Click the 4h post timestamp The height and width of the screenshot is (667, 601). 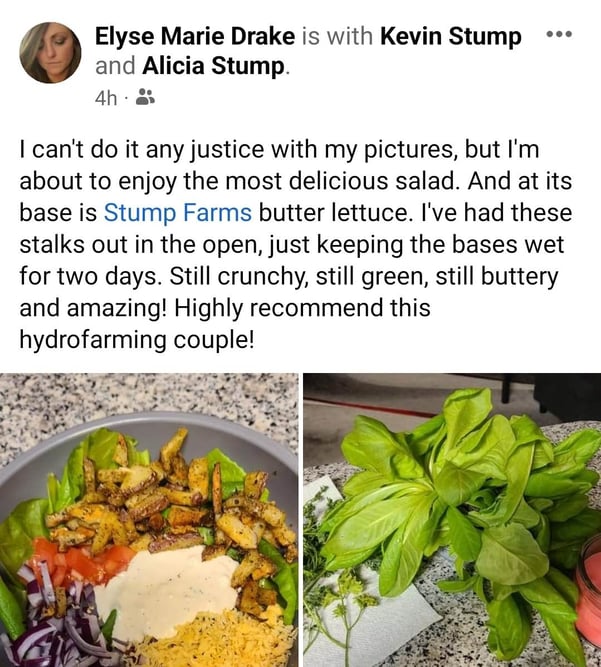point(106,98)
